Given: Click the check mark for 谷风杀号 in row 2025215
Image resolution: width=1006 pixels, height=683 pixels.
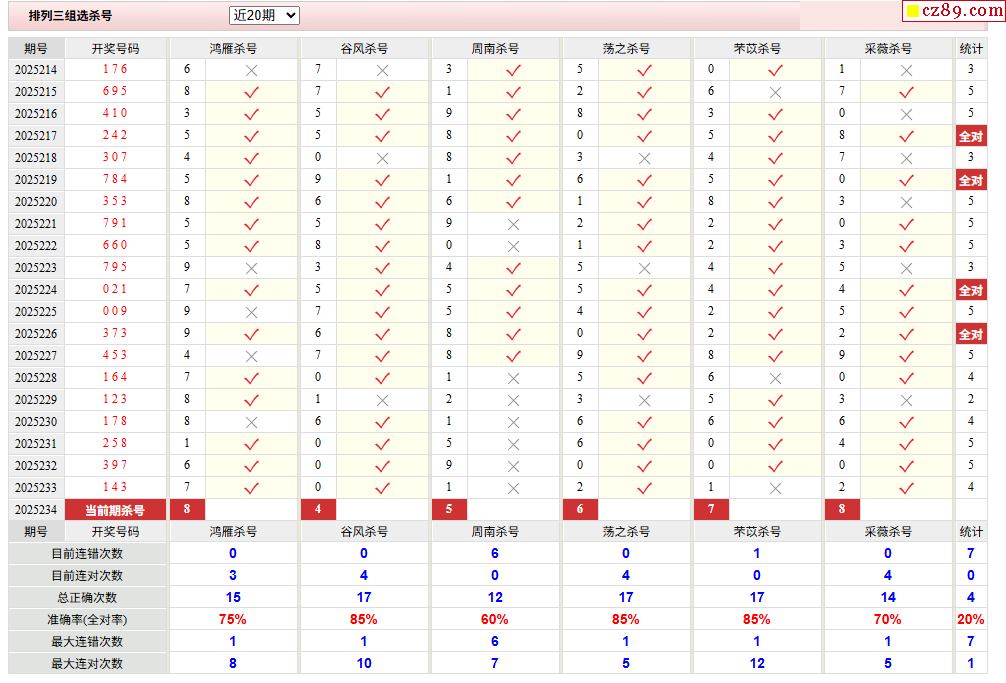Looking at the screenshot, I should tap(382, 92).
